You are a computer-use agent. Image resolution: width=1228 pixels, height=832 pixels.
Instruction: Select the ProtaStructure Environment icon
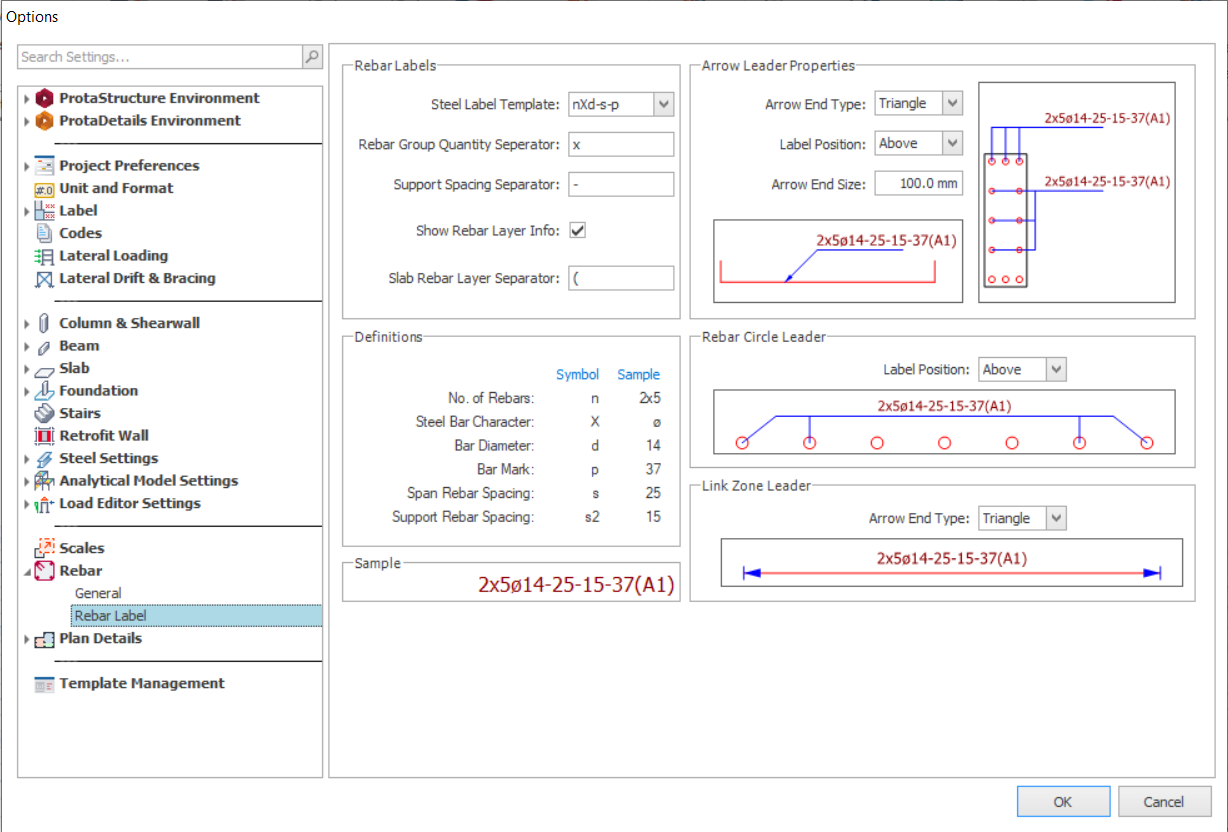(44, 98)
